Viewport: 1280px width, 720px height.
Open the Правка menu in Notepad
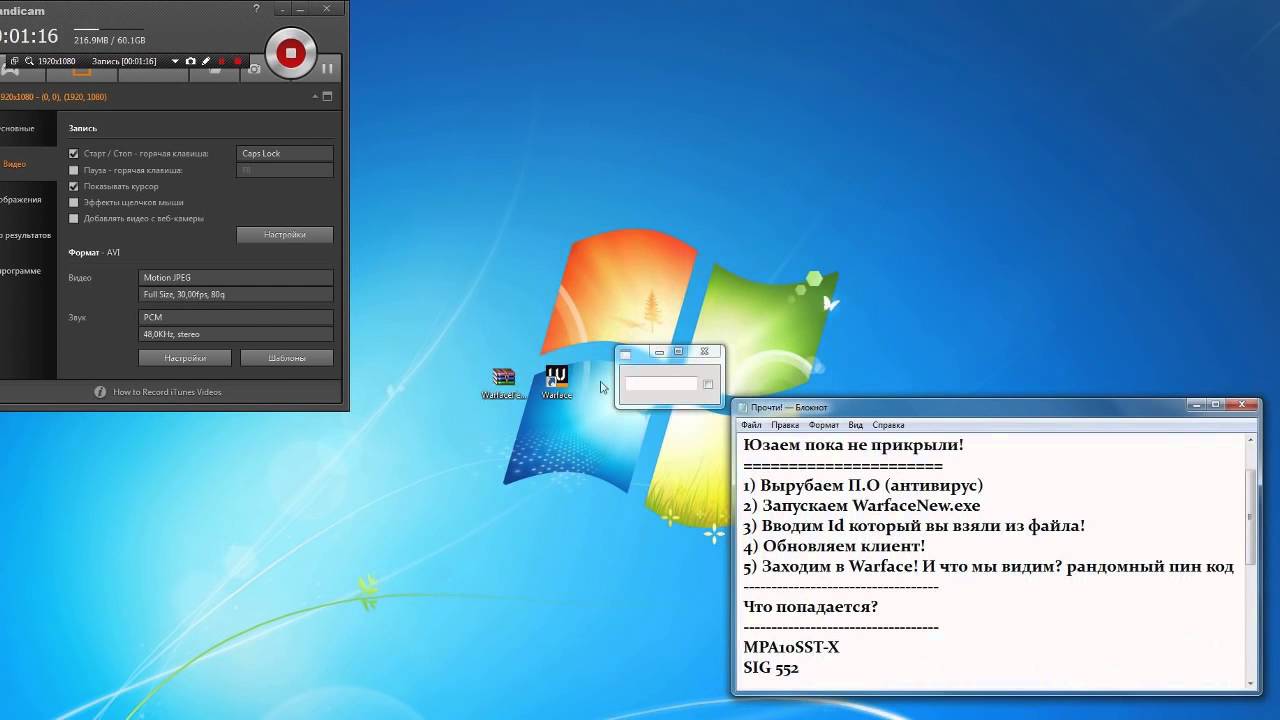[x=785, y=425]
